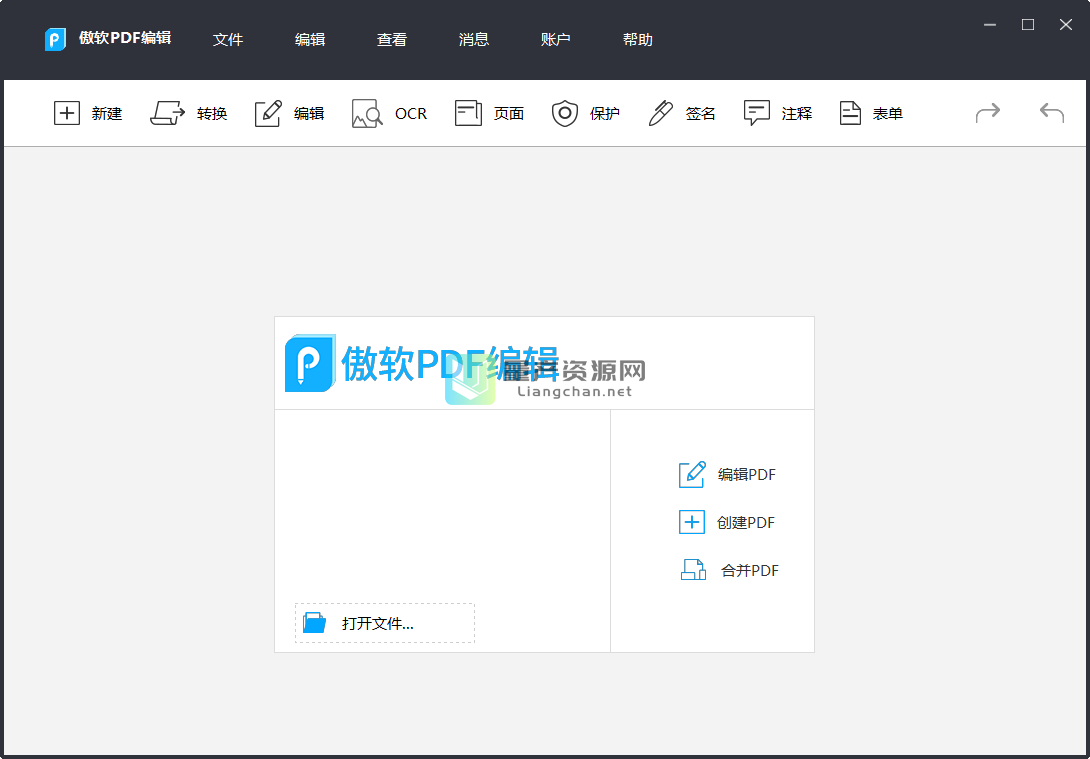Click the 打开文件... button
The width and height of the screenshot is (1090, 759).
(385, 623)
